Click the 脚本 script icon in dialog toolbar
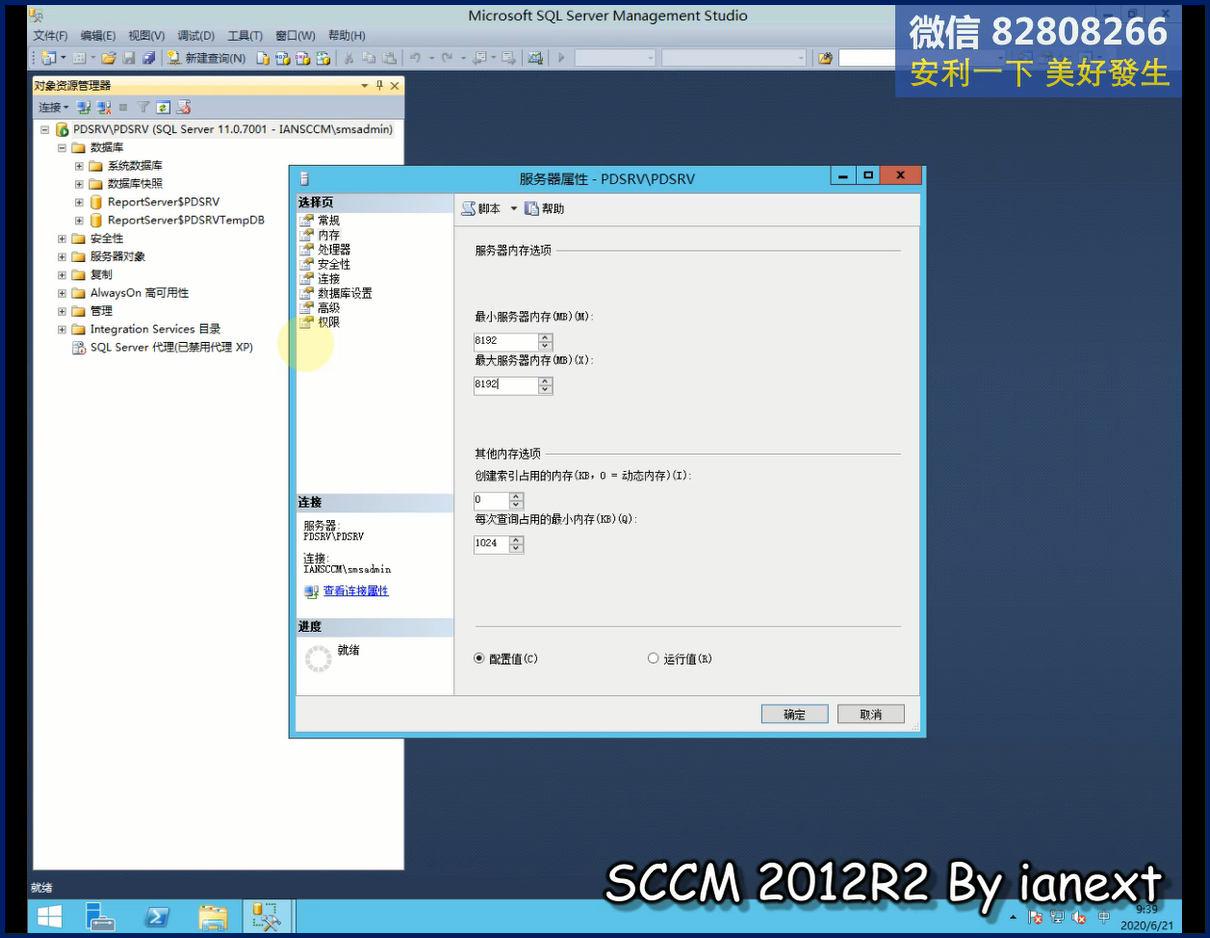 tap(468, 208)
